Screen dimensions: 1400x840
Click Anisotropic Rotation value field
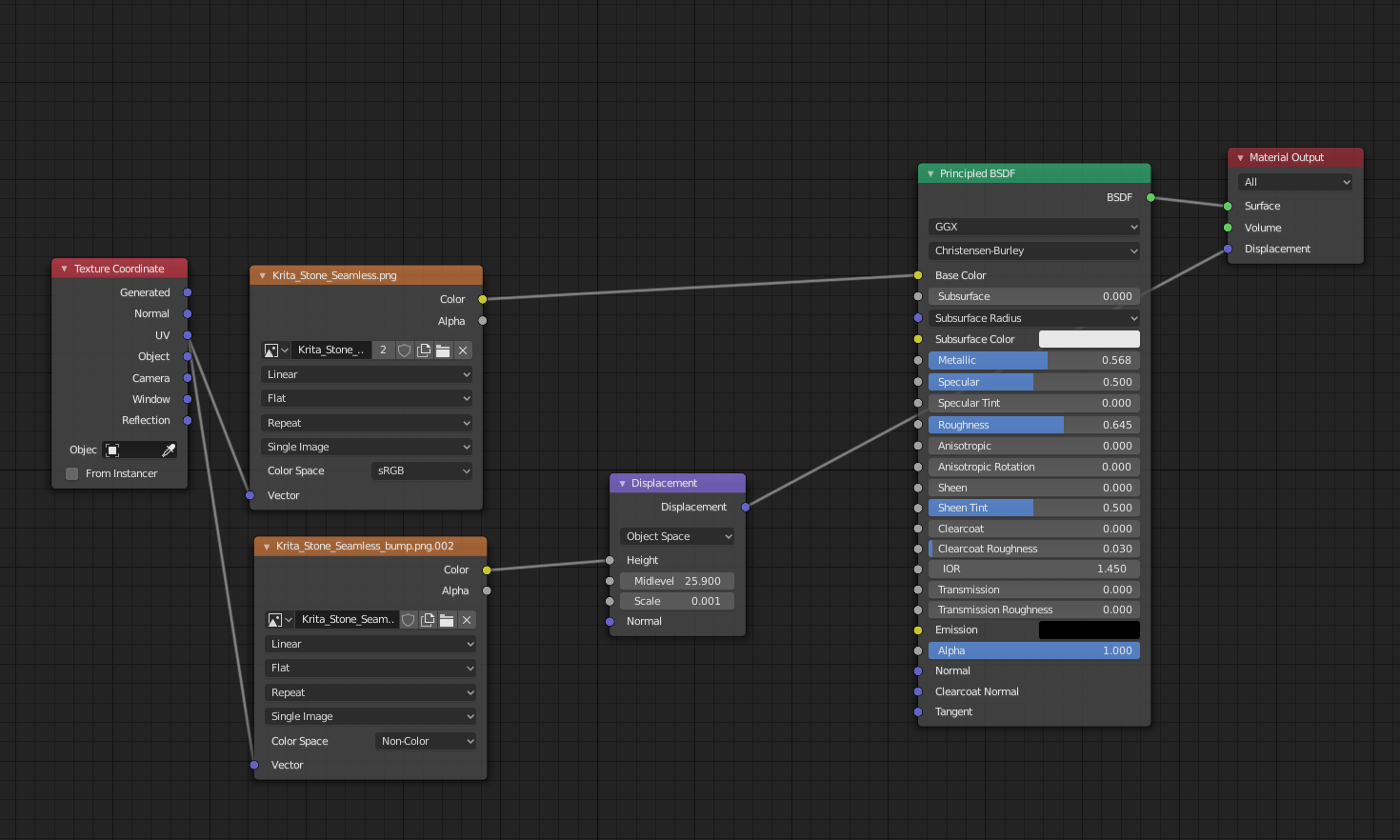click(x=1034, y=467)
